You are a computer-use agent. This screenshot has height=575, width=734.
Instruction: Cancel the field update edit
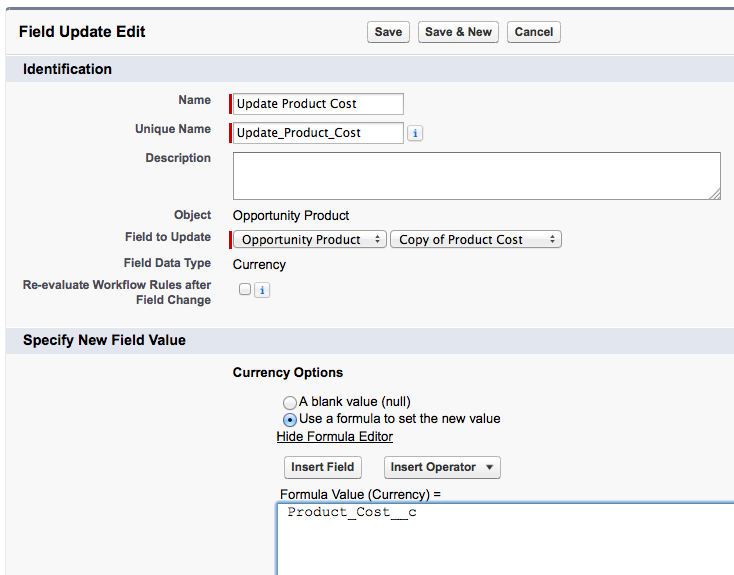tap(533, 32)
